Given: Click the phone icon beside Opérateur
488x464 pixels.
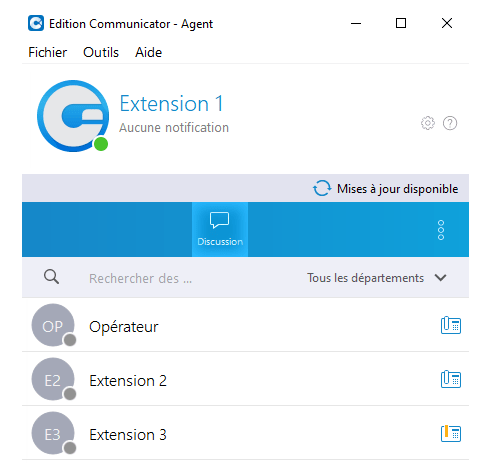Looking at the screenshot, I should [451, 325].
